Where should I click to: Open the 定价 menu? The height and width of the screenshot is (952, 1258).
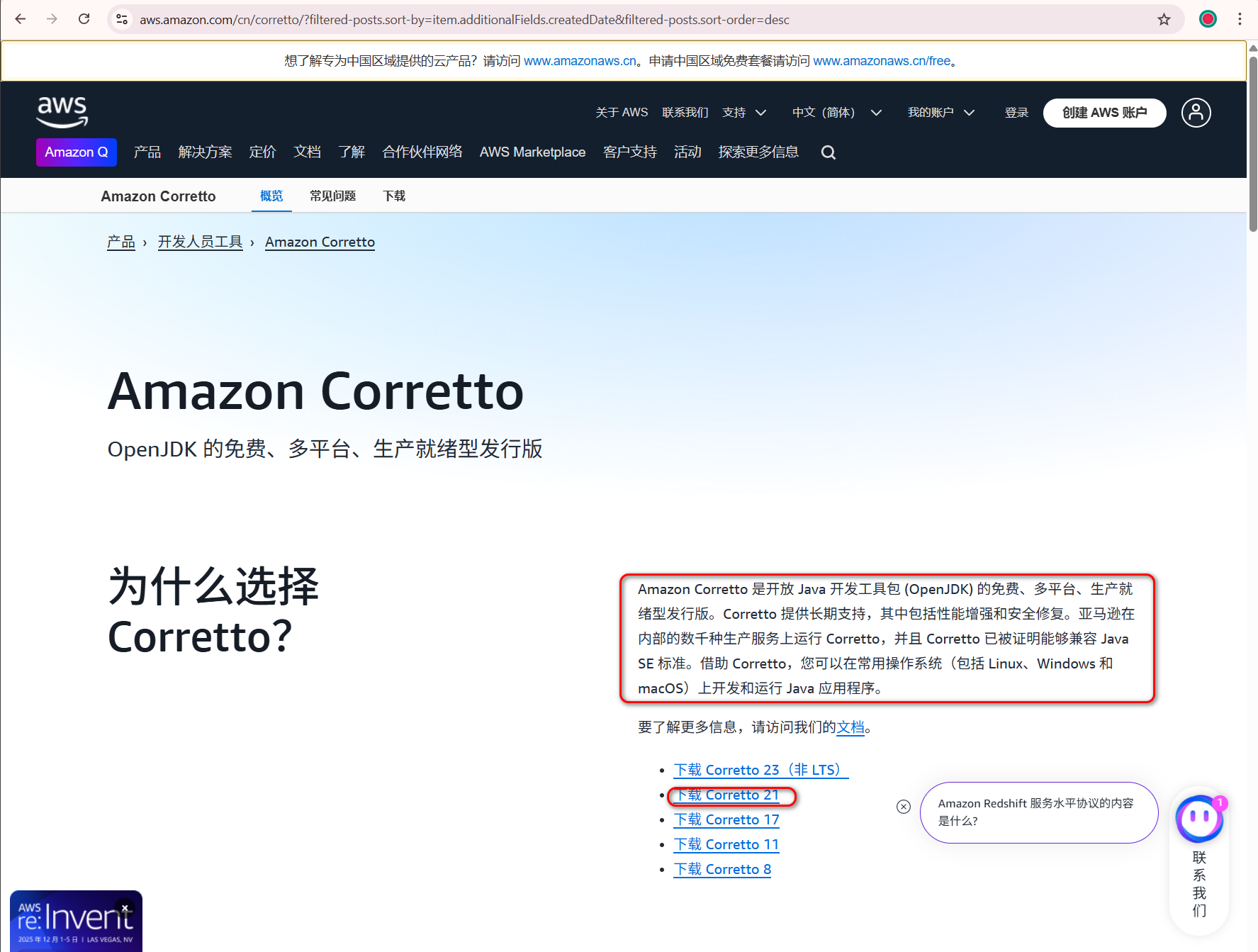point(262,152)
